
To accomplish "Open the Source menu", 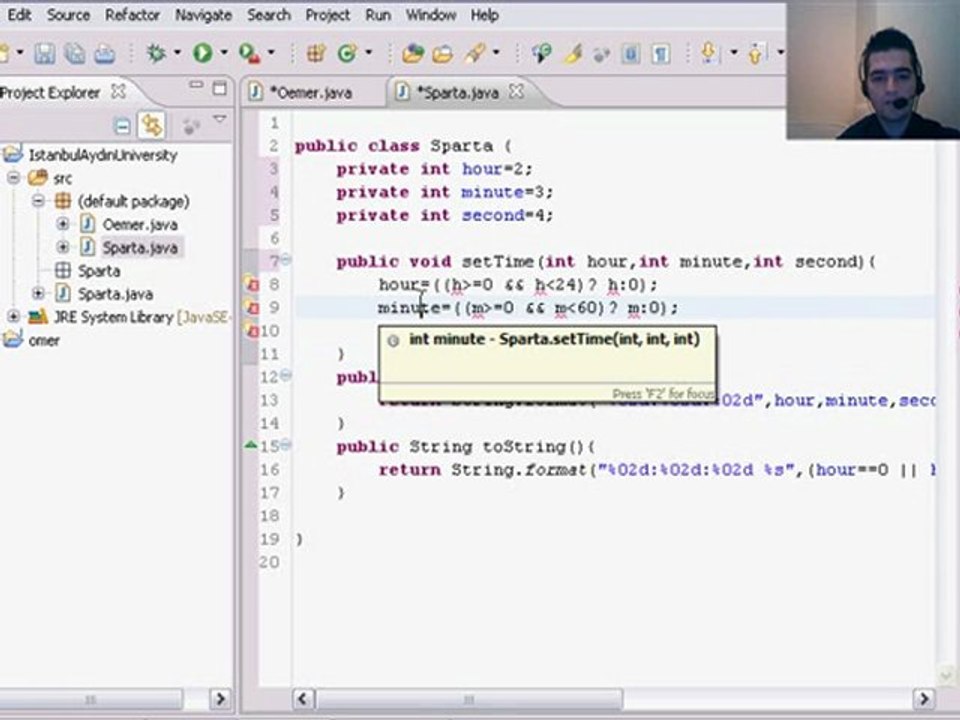I will 69,15.
